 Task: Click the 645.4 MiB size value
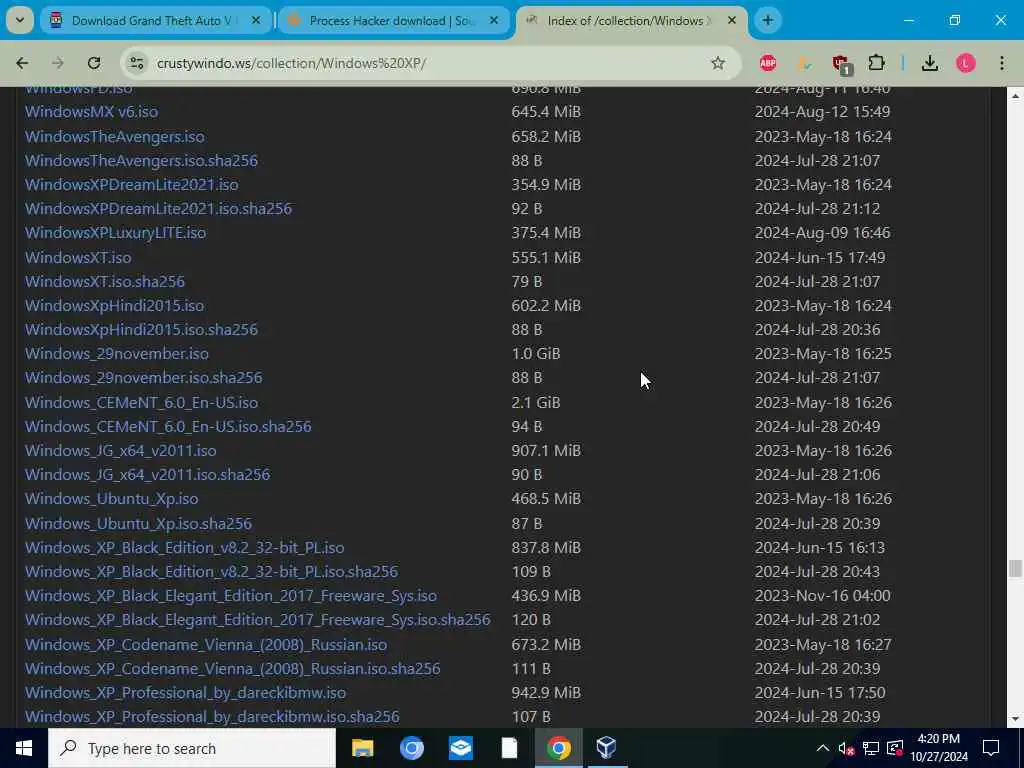pyautogui.click(x=546, y=112)
